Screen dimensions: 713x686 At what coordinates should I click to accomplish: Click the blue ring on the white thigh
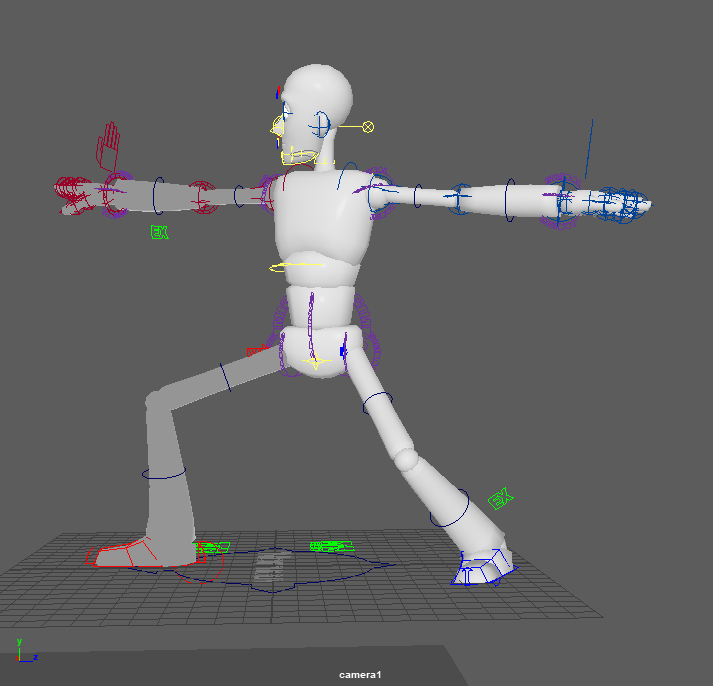click(377, 403)
